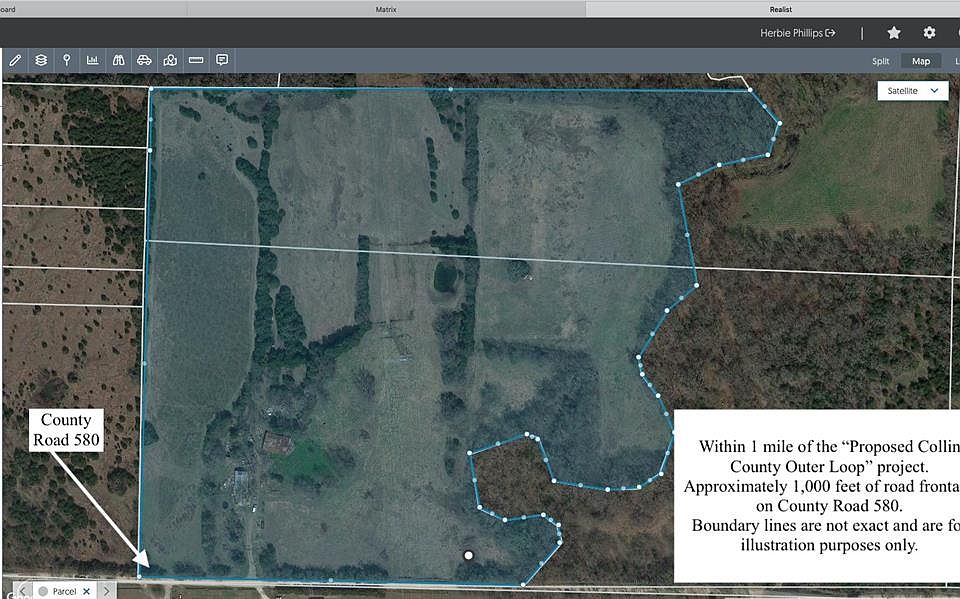Log out via Herbie Phillips link
The image size is (960, 599).
pos(798,33)
